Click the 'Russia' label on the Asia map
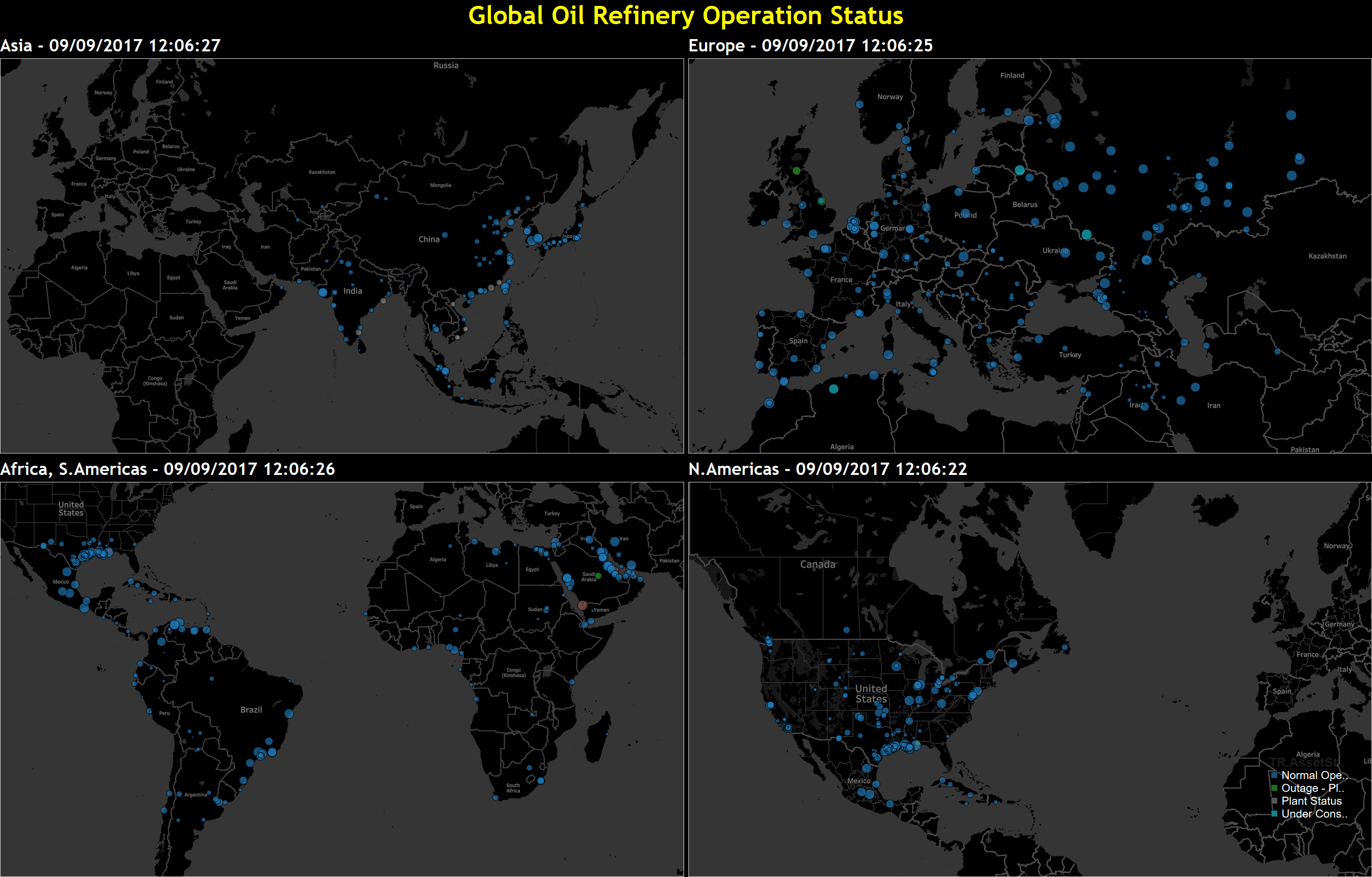The image size is (1372, 877). [446, 65]
